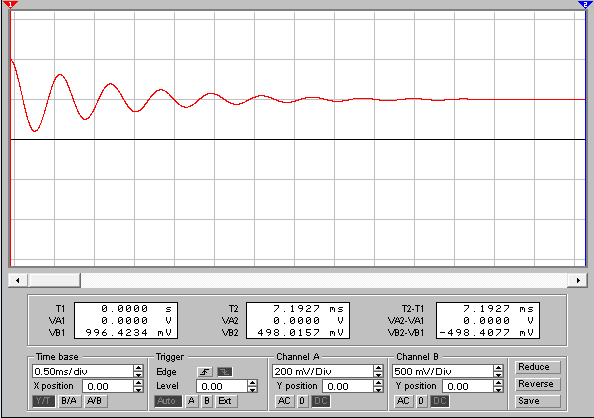Increase Channel A Y position

pyautogui.click(x=378, y=383)
